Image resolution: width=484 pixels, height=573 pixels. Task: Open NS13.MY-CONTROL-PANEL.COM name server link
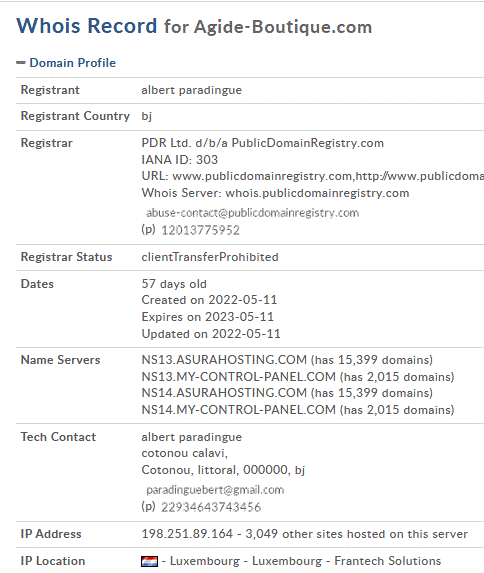pos(238,377)
